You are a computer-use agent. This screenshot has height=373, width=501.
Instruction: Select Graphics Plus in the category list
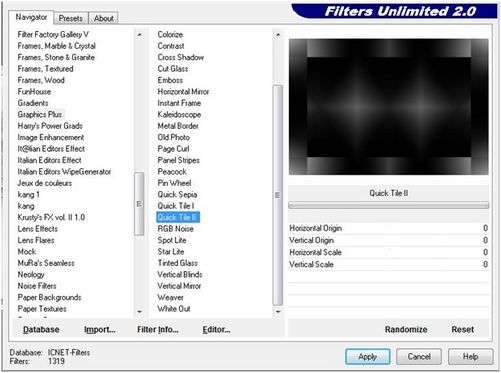(x=40, y=114)
